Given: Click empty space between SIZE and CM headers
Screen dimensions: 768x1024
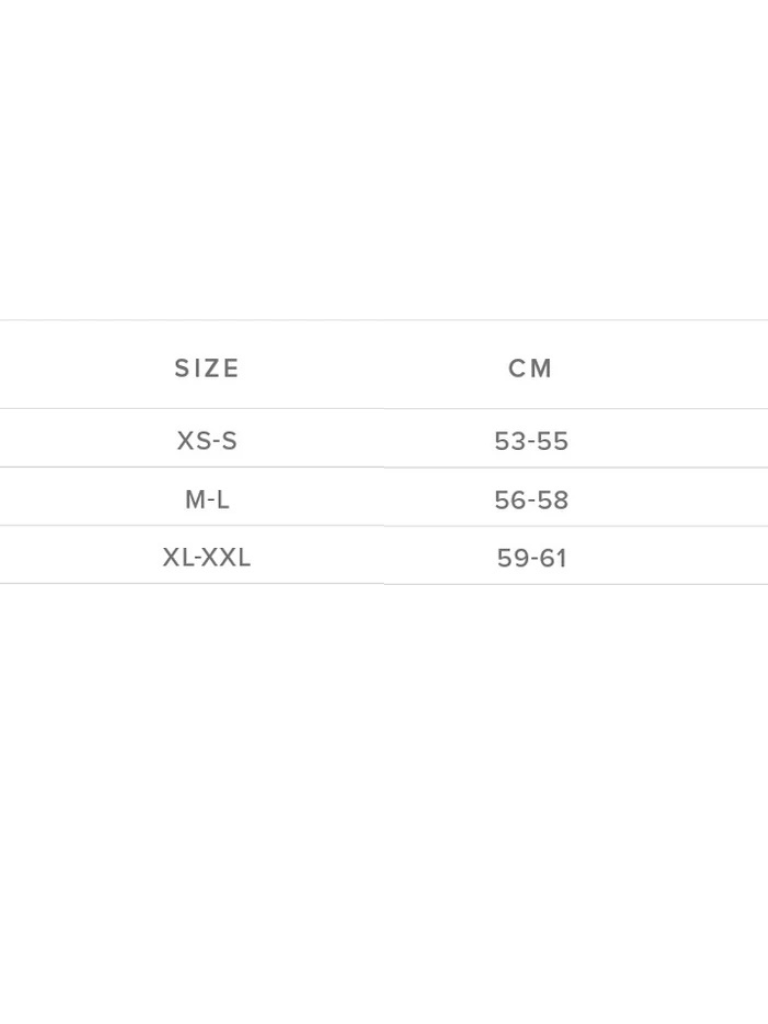Looking at the screenshot, I should click(x=370, y=368).
